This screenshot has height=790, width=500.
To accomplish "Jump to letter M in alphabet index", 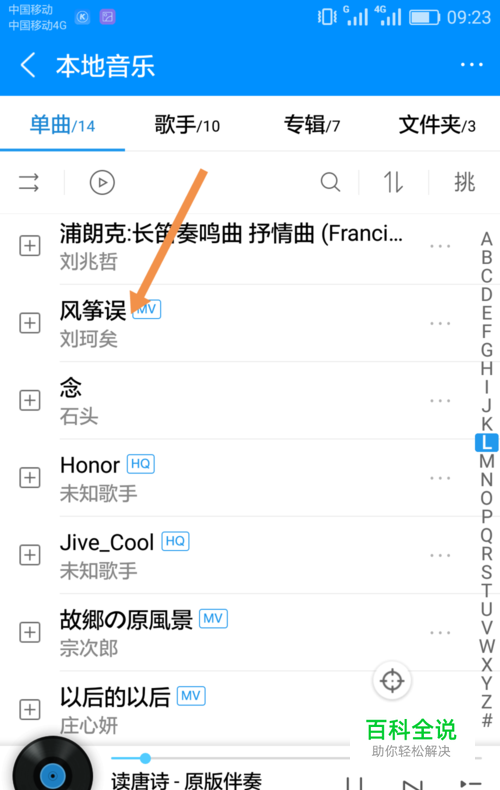I will coord(486,461).
